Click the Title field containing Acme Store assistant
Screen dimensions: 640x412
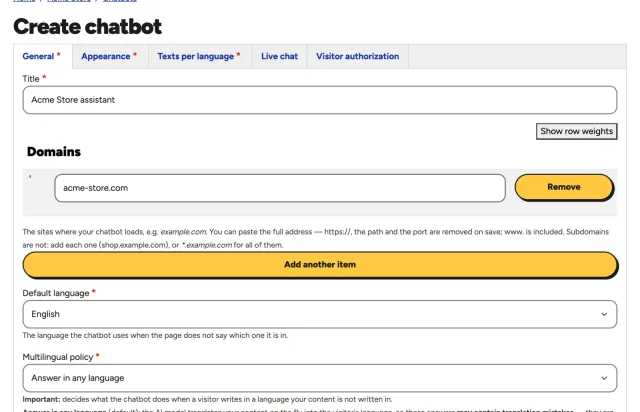[320, 100]
